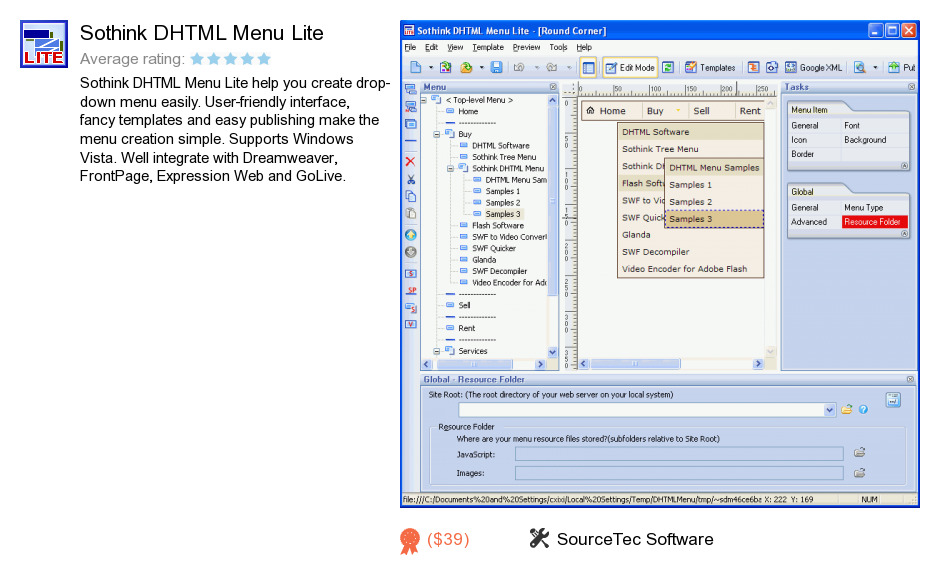Click the Move Down arrow icon
This screenshot has height=585, width=940.
[x=411, y=252]
